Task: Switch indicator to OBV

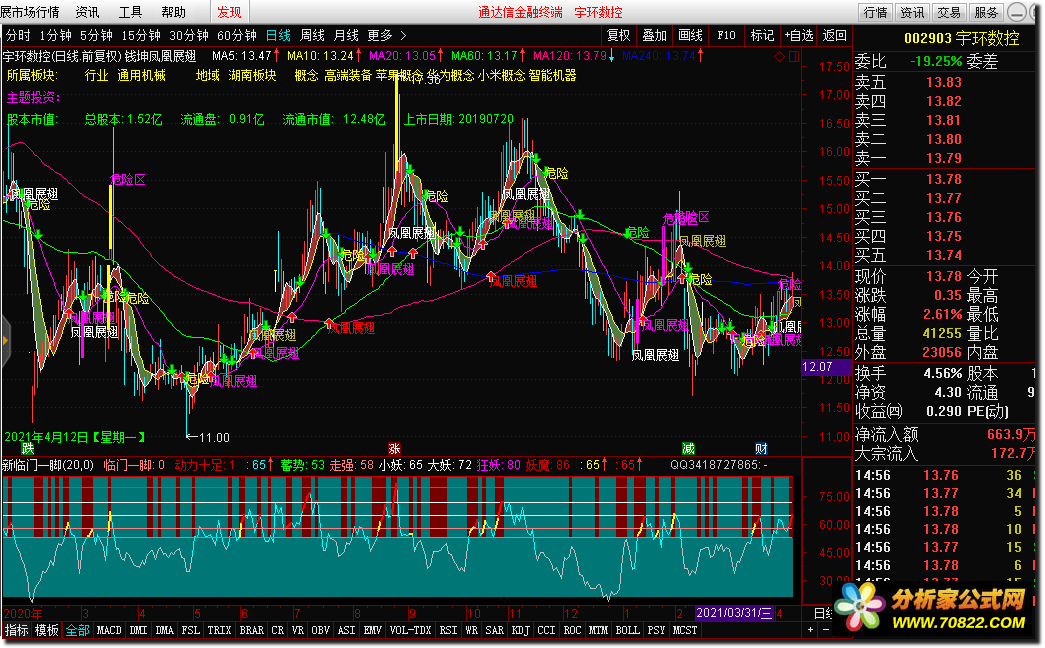Action: [321, 630]
